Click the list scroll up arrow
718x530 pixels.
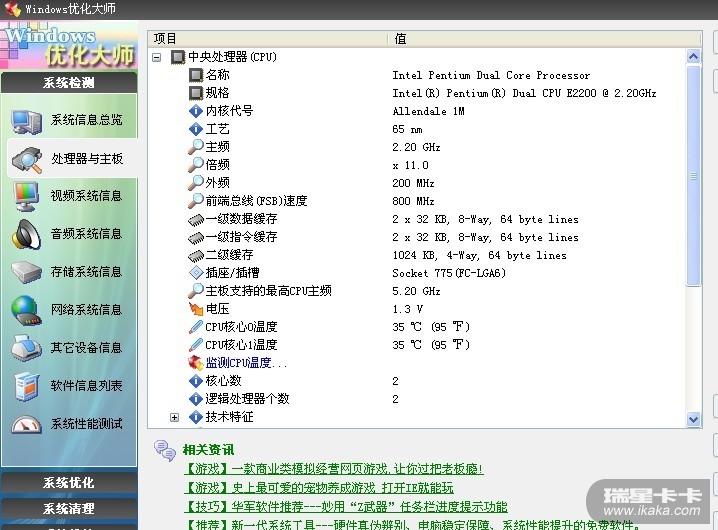click(694, 56)
